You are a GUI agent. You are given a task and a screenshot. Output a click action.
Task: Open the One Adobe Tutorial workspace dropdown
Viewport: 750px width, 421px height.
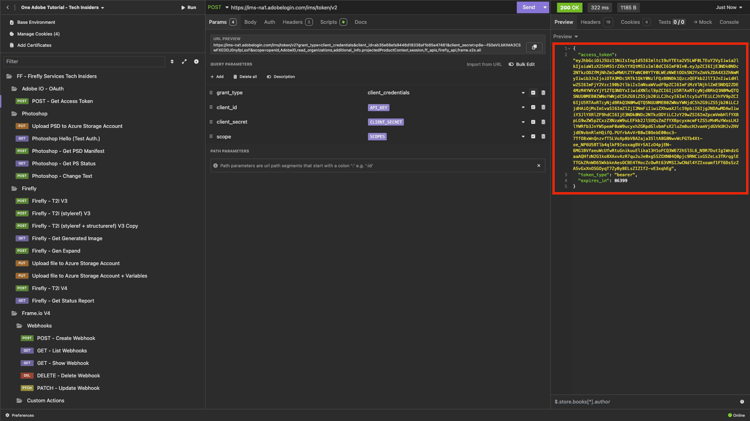coord(62,8)
